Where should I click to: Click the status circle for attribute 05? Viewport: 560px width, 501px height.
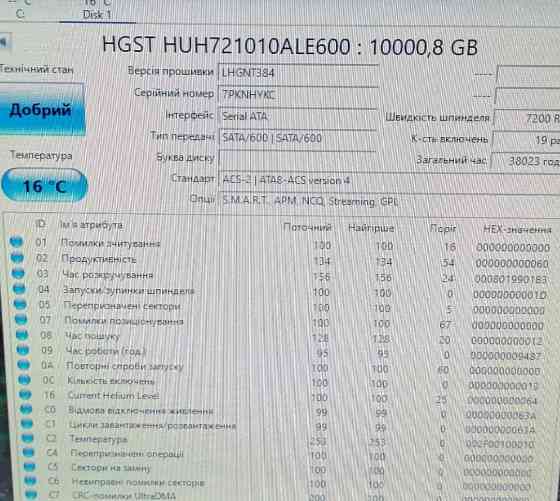(x=20, y=304)
